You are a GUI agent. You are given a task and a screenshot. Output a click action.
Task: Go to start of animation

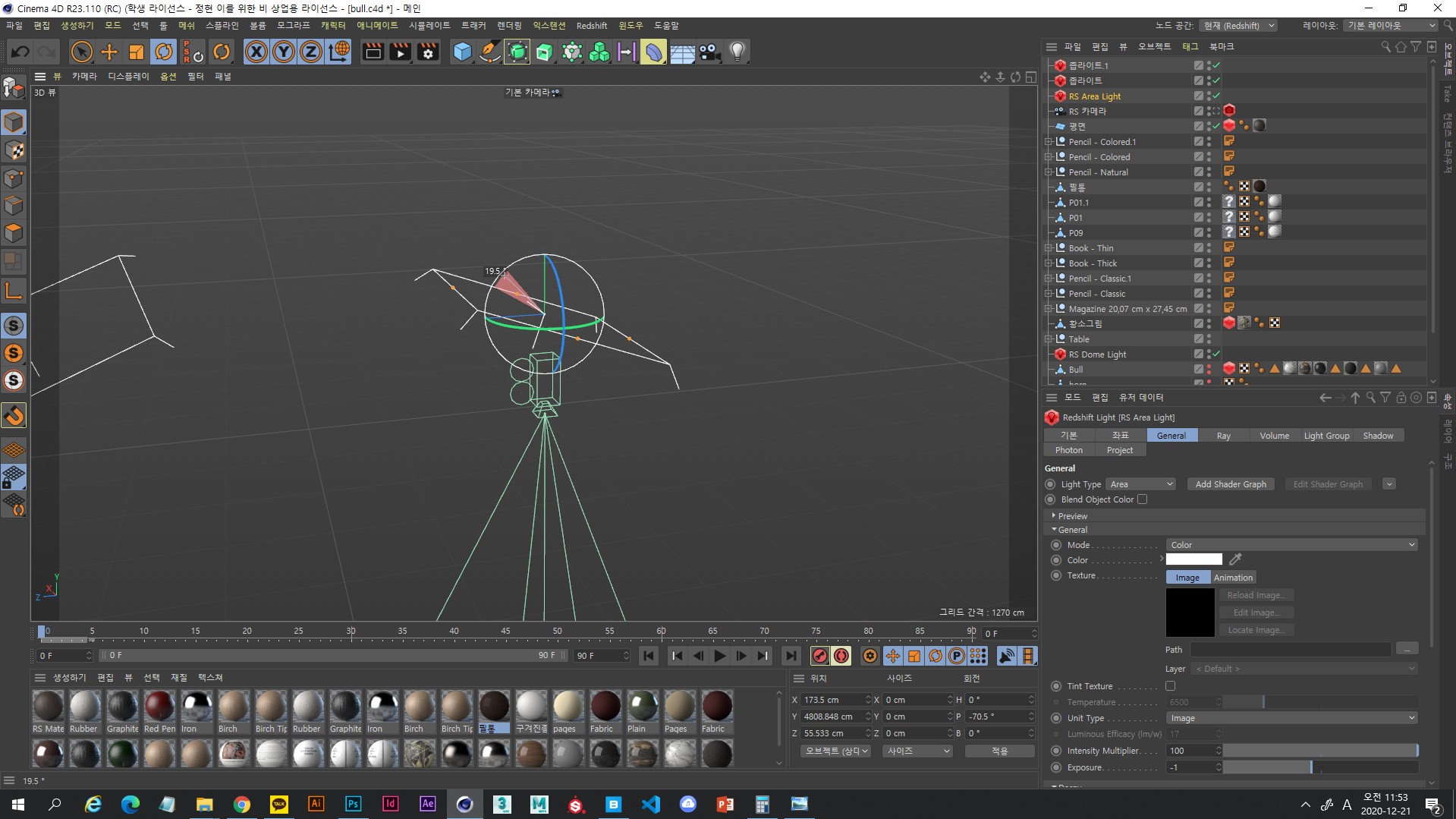[x=649, y=656]
